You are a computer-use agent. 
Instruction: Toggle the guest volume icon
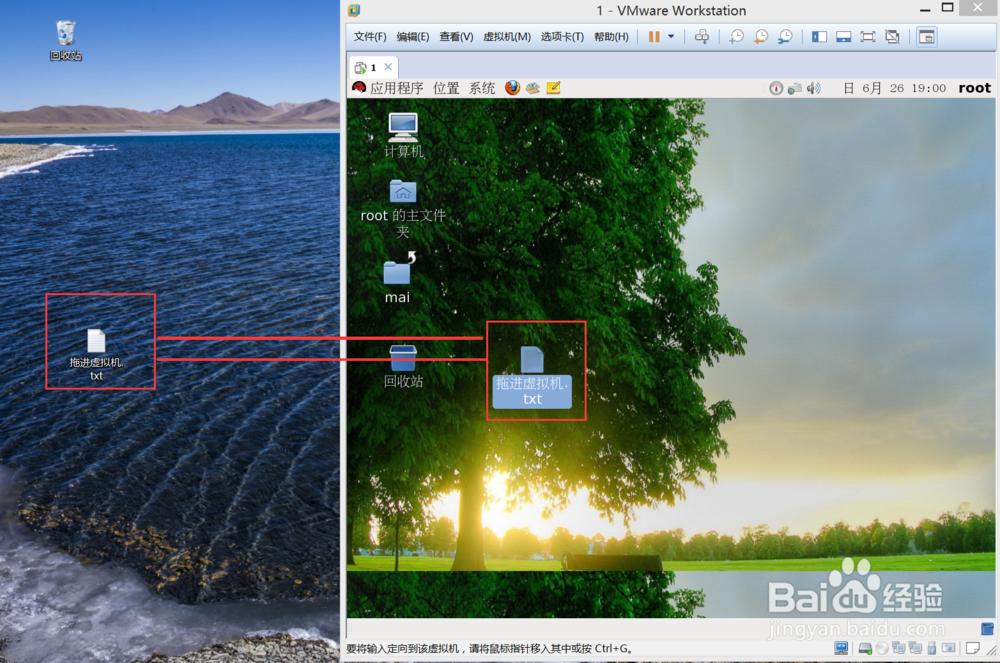(x=811, y=88)
